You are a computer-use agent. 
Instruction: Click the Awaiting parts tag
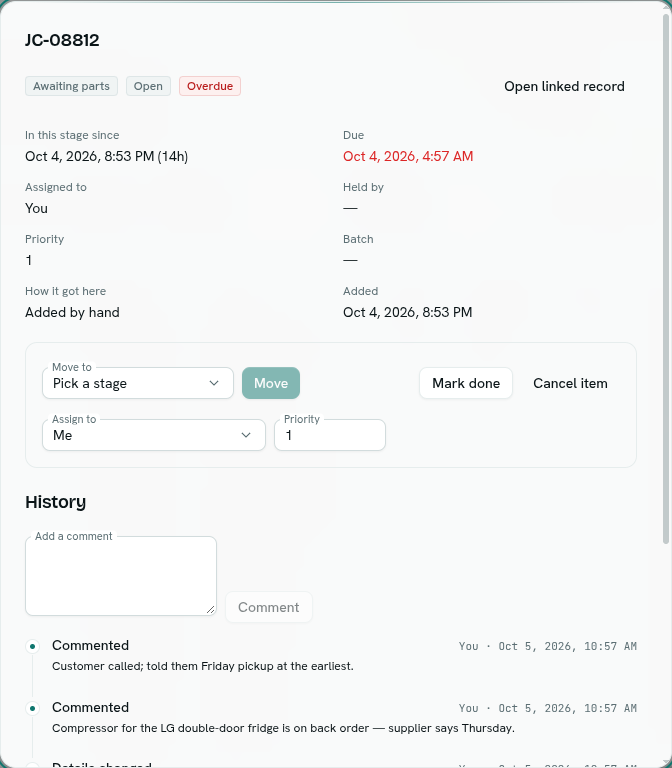coord(72,86)
